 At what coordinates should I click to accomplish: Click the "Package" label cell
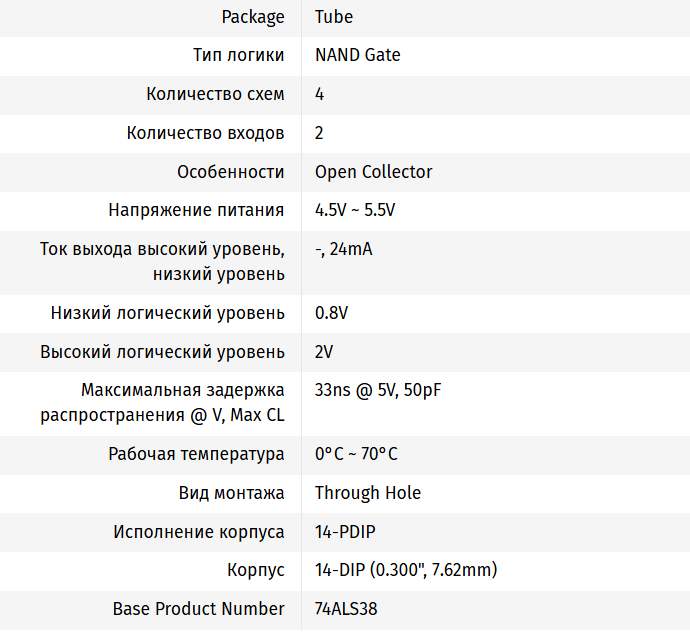pyautogui.click(x=252, y=17)
